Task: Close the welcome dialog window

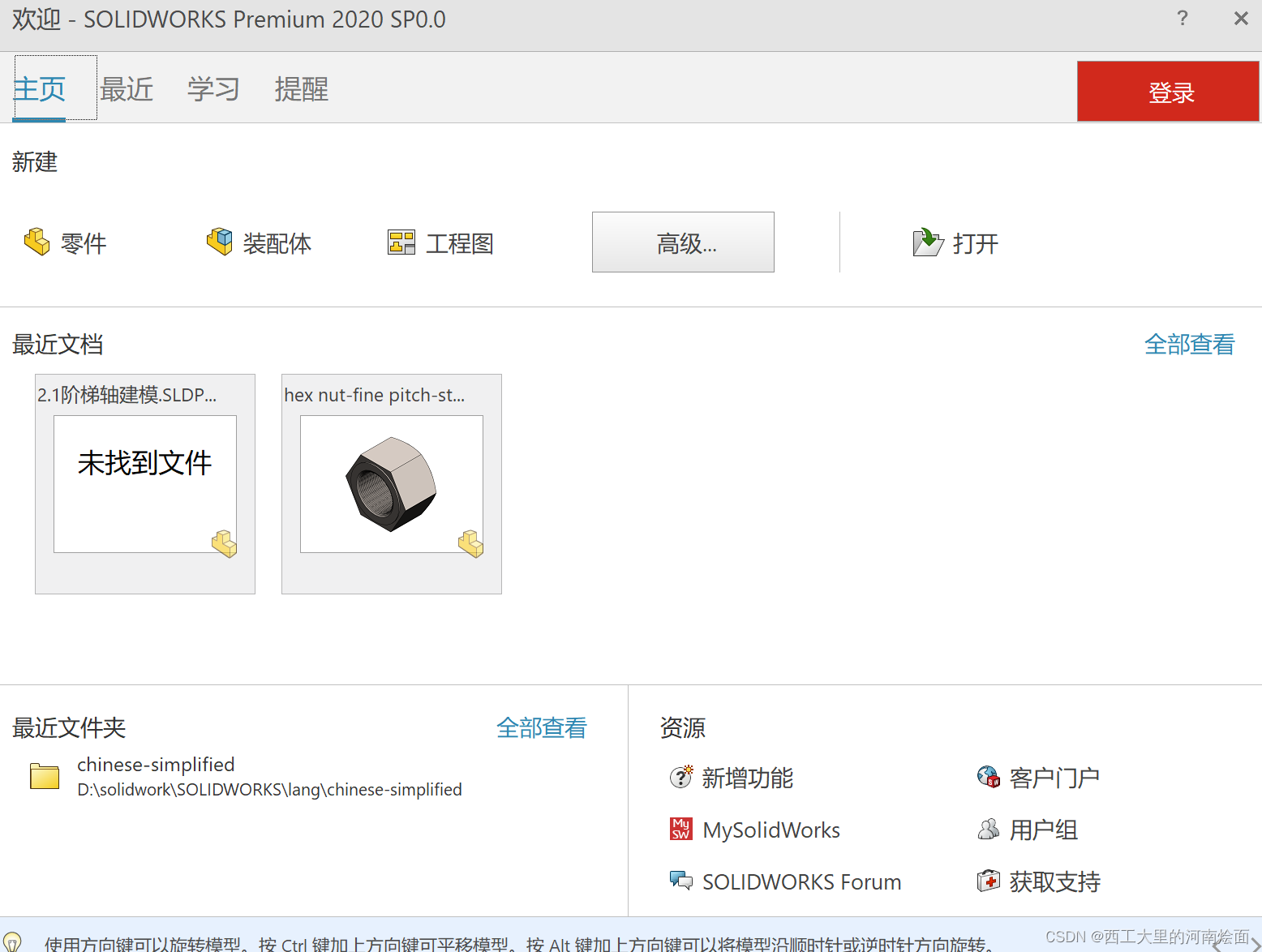Action: [1241, 19]
